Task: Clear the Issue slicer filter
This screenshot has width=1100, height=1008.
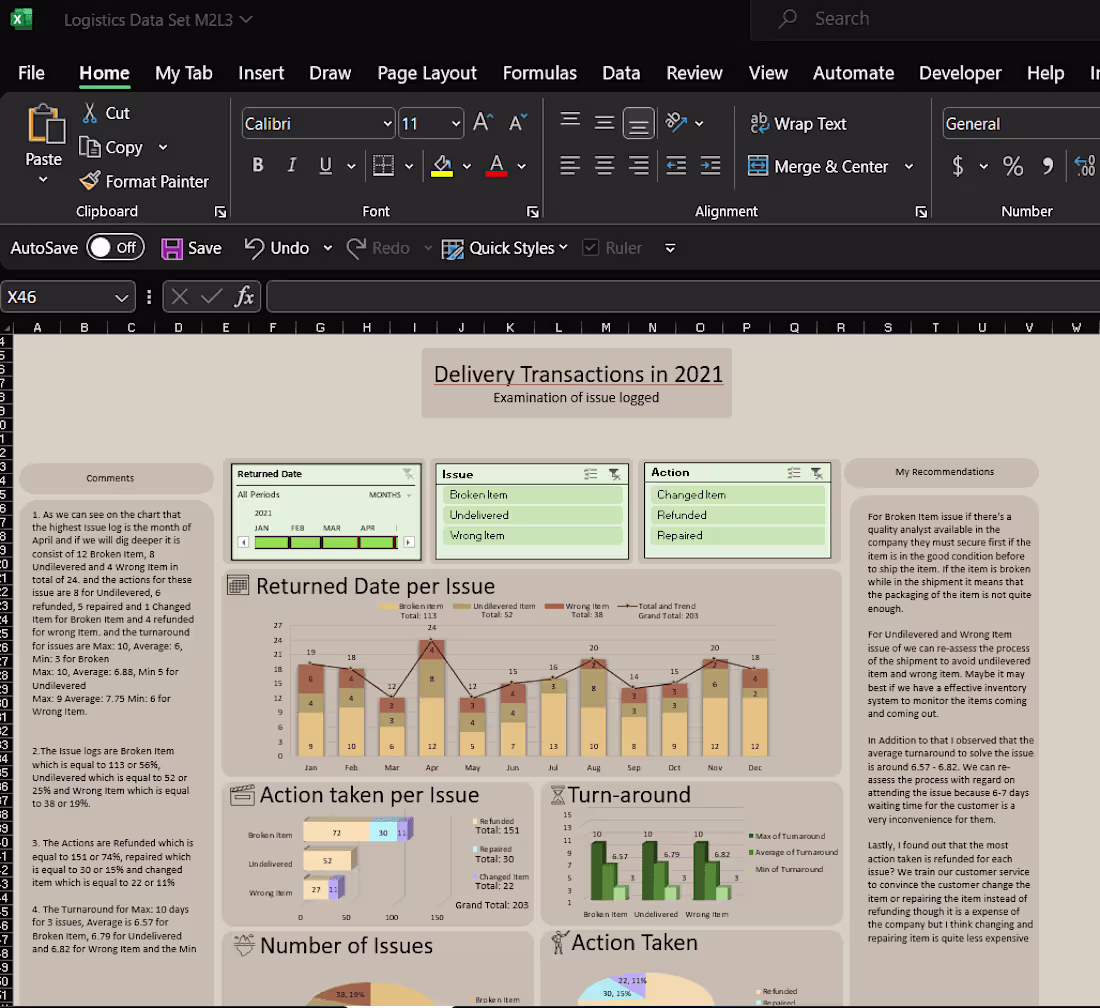Action: [613, 474]
